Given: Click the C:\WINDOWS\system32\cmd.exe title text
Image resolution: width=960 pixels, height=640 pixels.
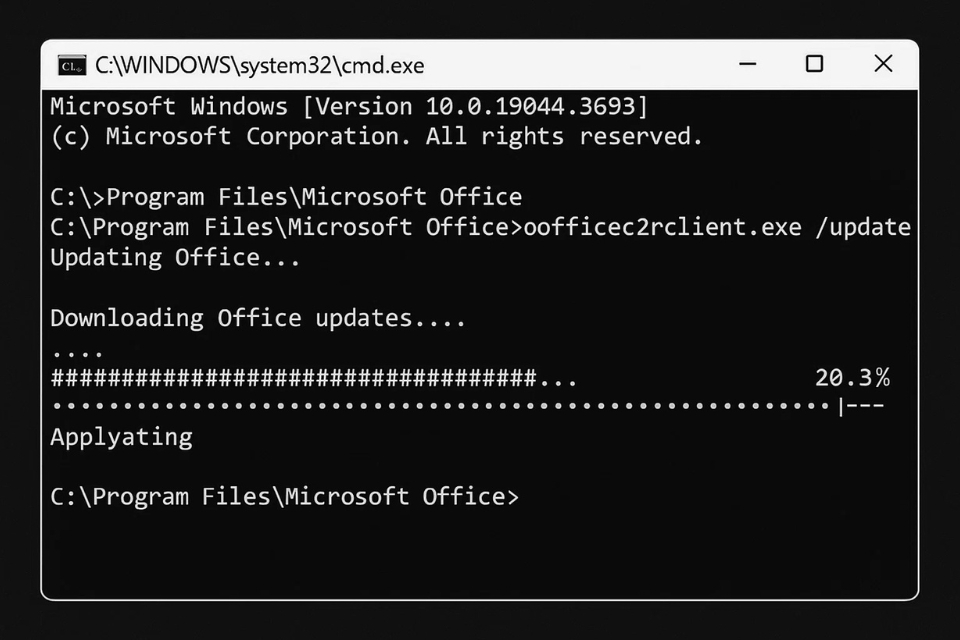Looking at the screenshot, I should (x=259, y=65).
